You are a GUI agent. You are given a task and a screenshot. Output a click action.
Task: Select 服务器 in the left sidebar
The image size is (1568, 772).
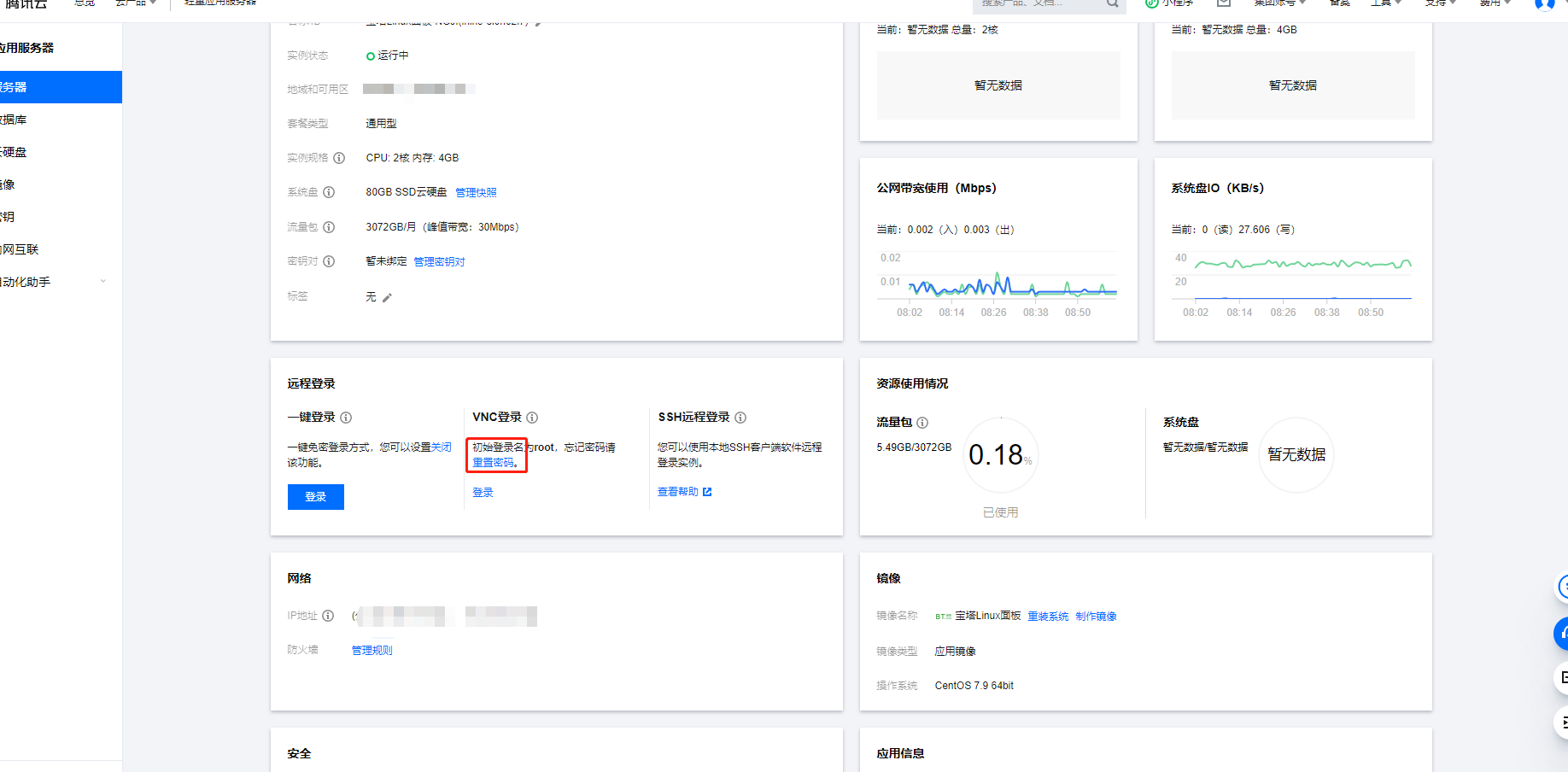click(x=61, y=87)
